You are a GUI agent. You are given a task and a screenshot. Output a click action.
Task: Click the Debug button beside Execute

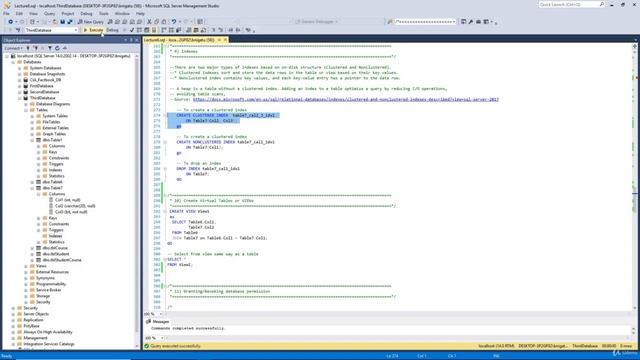pyautogui.click(x=112, y=30)
